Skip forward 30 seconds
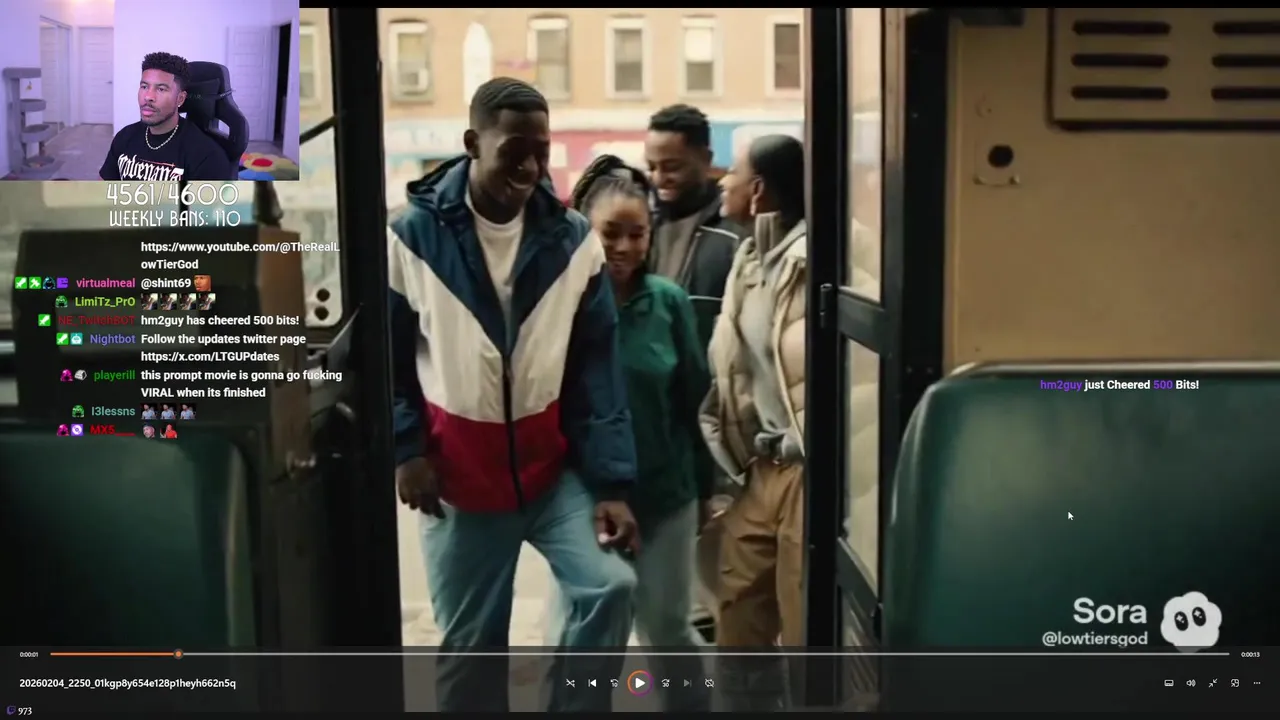 pos(665,683)
